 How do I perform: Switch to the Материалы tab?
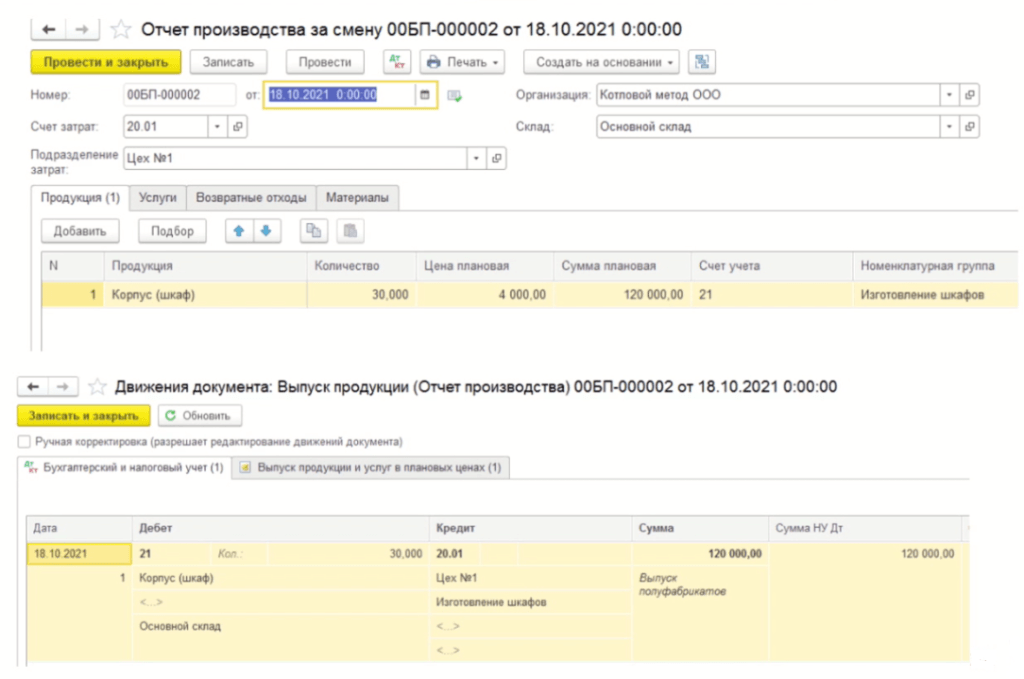357,198
